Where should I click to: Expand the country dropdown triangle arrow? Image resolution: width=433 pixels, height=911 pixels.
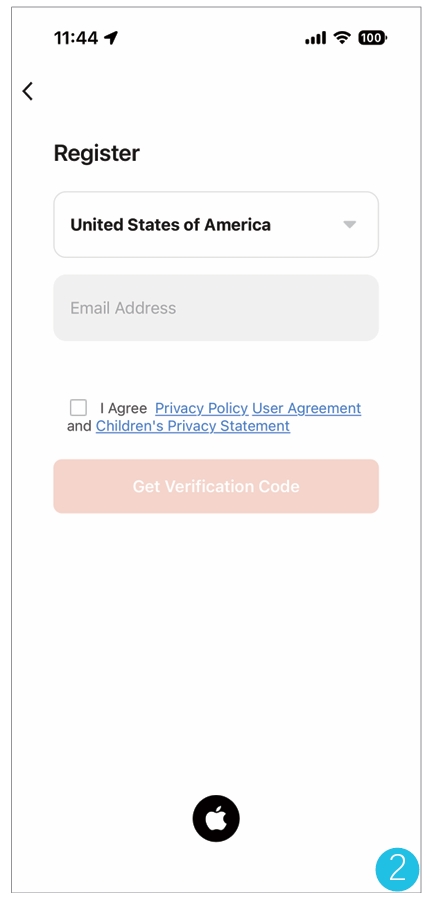tap(349, 225)
